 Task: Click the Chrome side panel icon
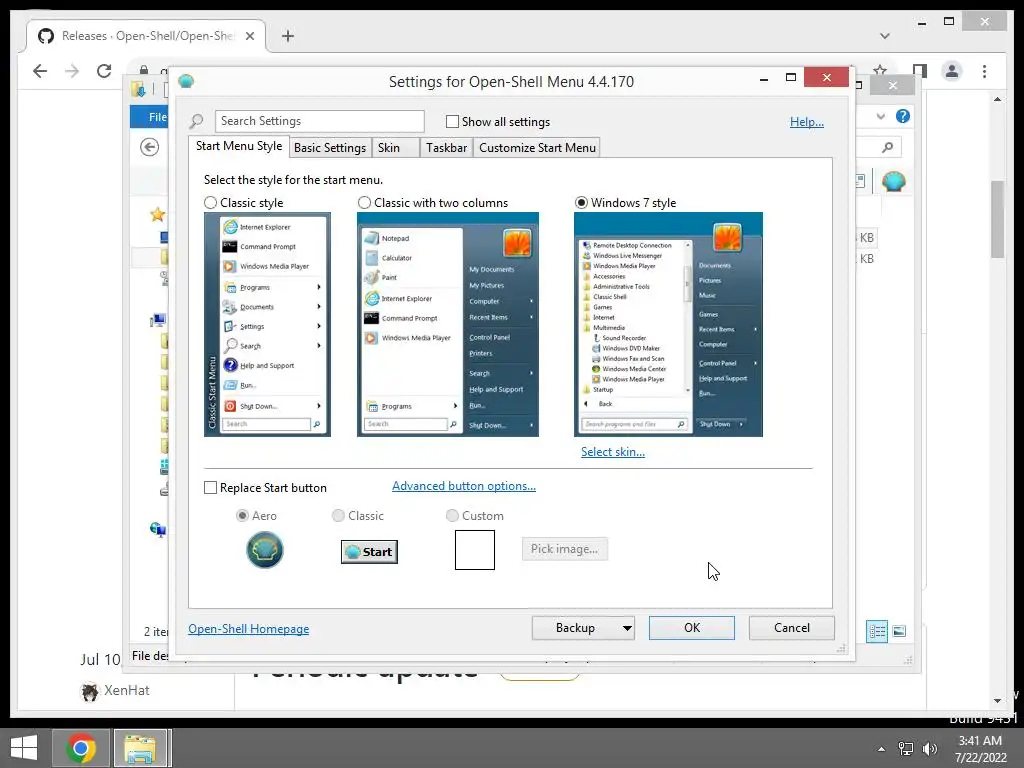920,71
